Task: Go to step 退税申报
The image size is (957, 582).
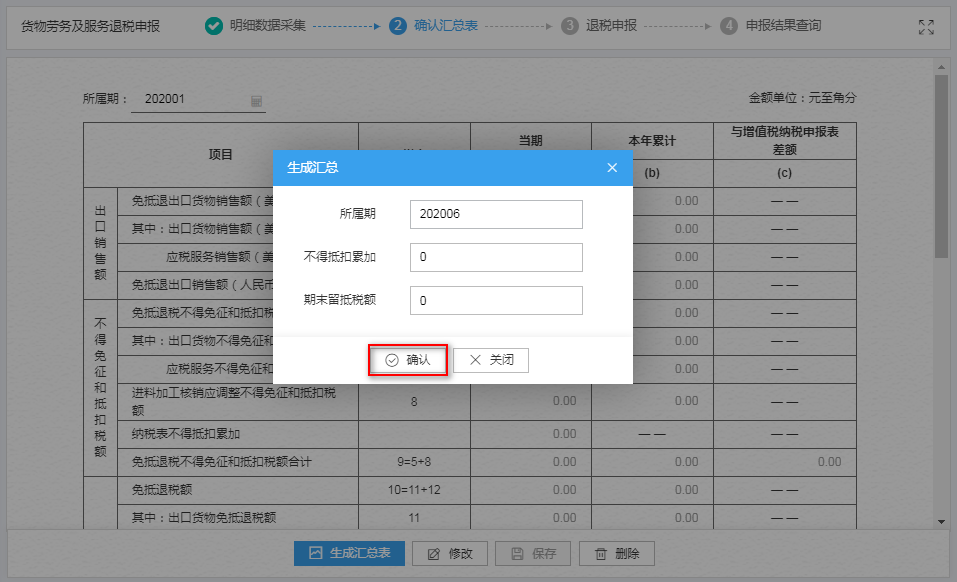Action: pyautogui.click(x=611, y=26)
